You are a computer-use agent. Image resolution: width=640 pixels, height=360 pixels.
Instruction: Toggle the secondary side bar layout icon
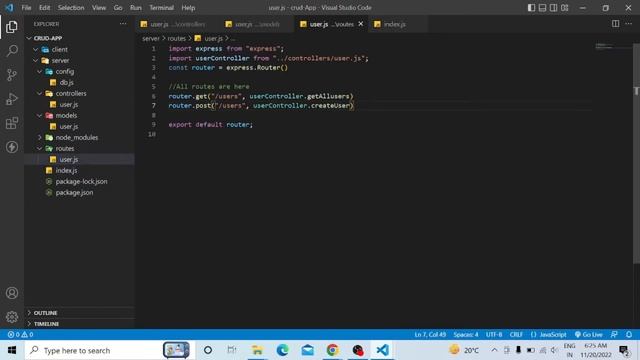(x=553, y=8)
